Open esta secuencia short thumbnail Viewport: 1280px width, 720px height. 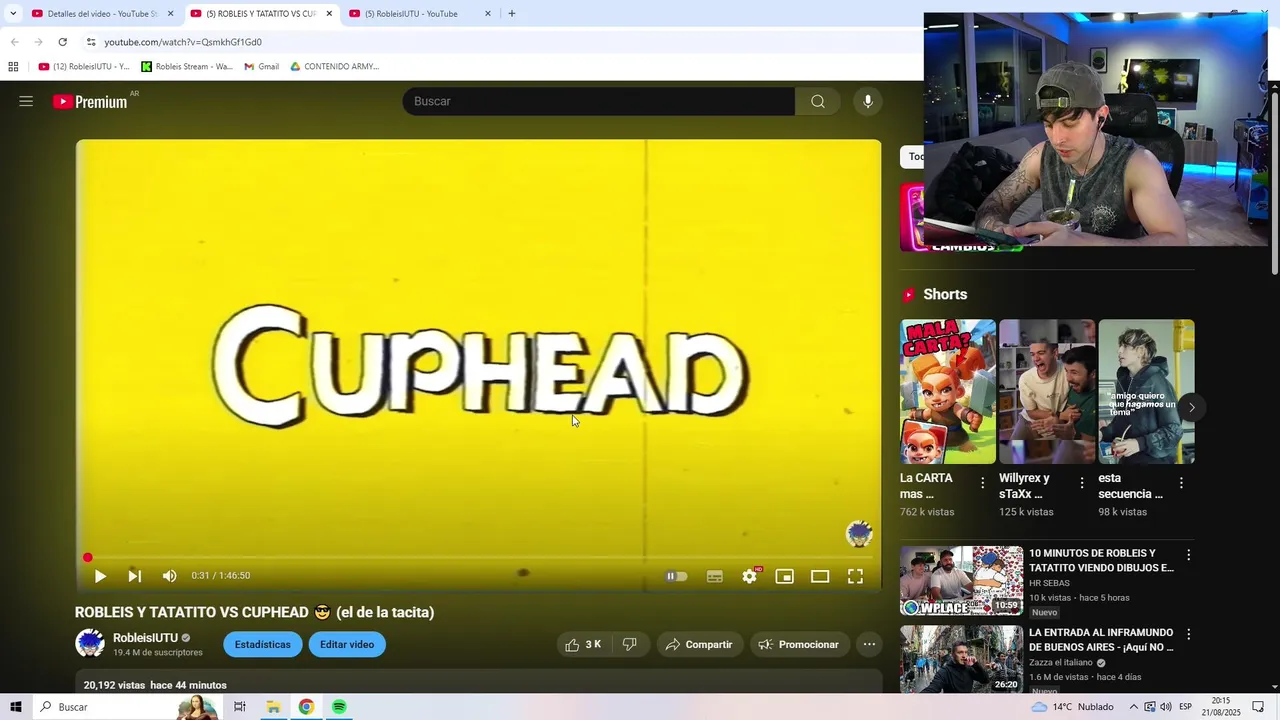[x=1146, y=391]
